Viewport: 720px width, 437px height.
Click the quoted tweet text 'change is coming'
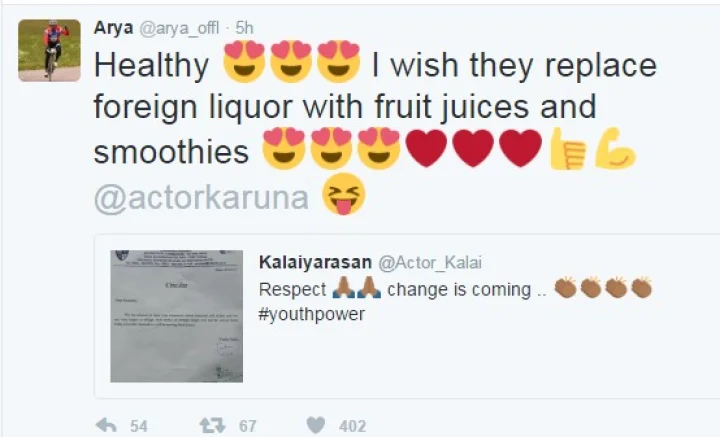pos(459,290)
